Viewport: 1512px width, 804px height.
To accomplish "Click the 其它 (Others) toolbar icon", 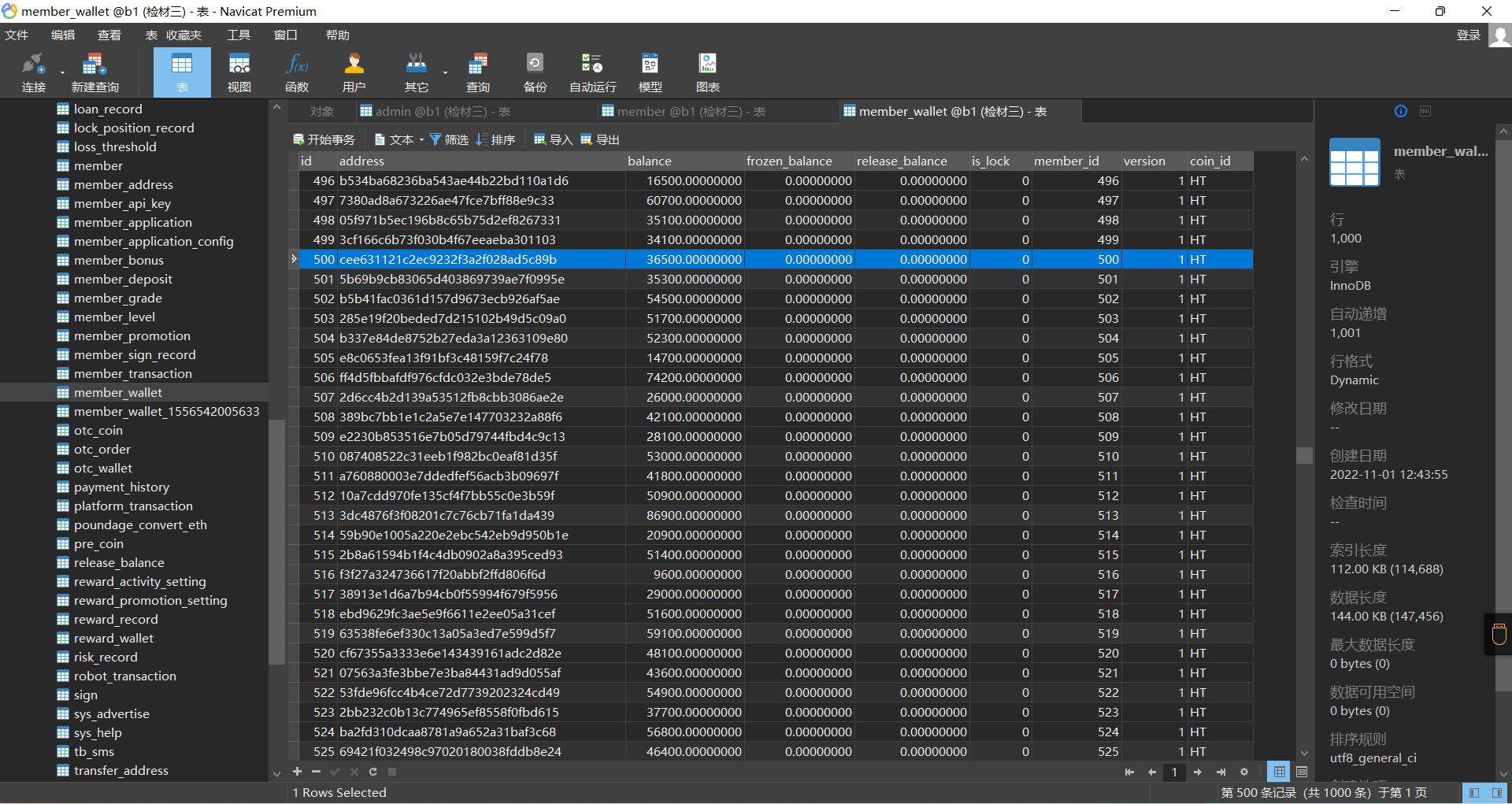I will [x=417, y=72].
